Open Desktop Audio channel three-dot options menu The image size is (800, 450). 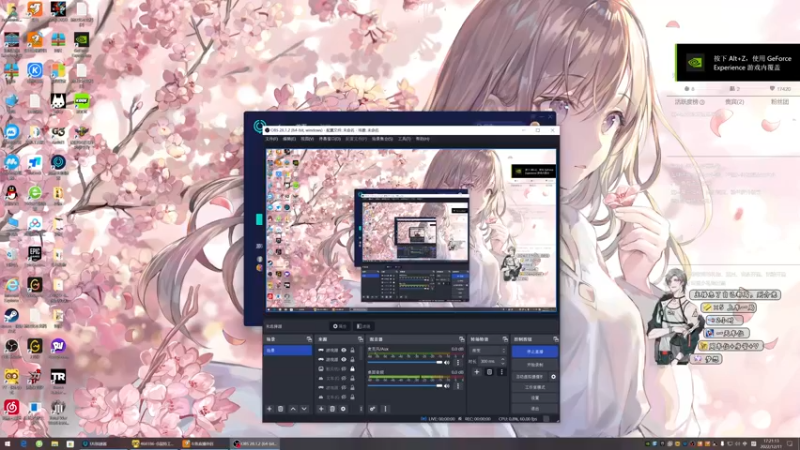coord(458,386)
